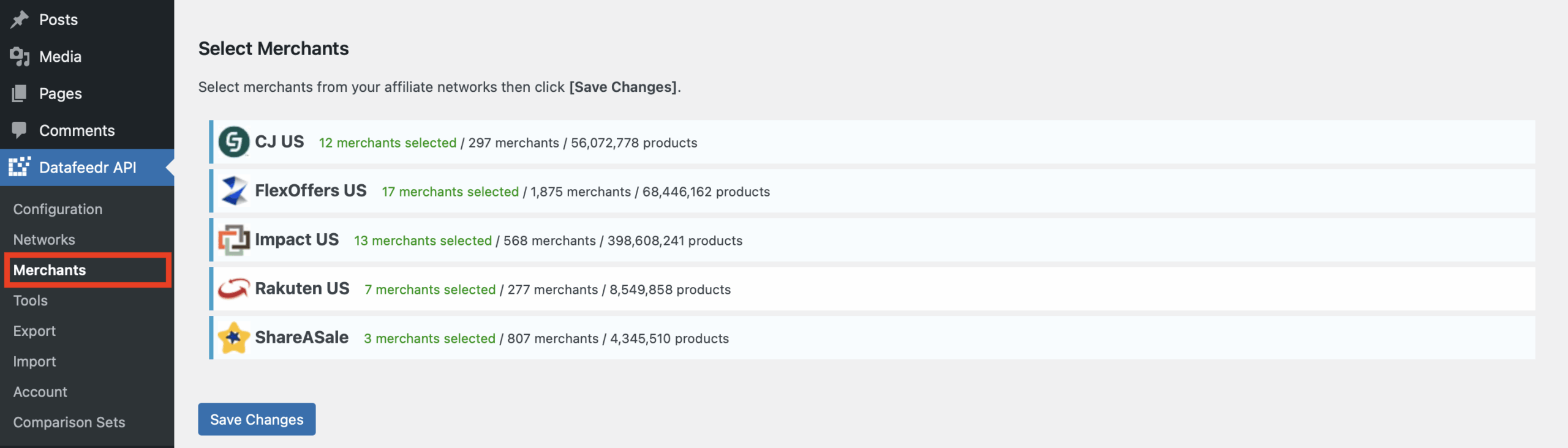The image size is (1568, 448).
Task: Click the CJ US network logo icon
Action: point(233,142)
